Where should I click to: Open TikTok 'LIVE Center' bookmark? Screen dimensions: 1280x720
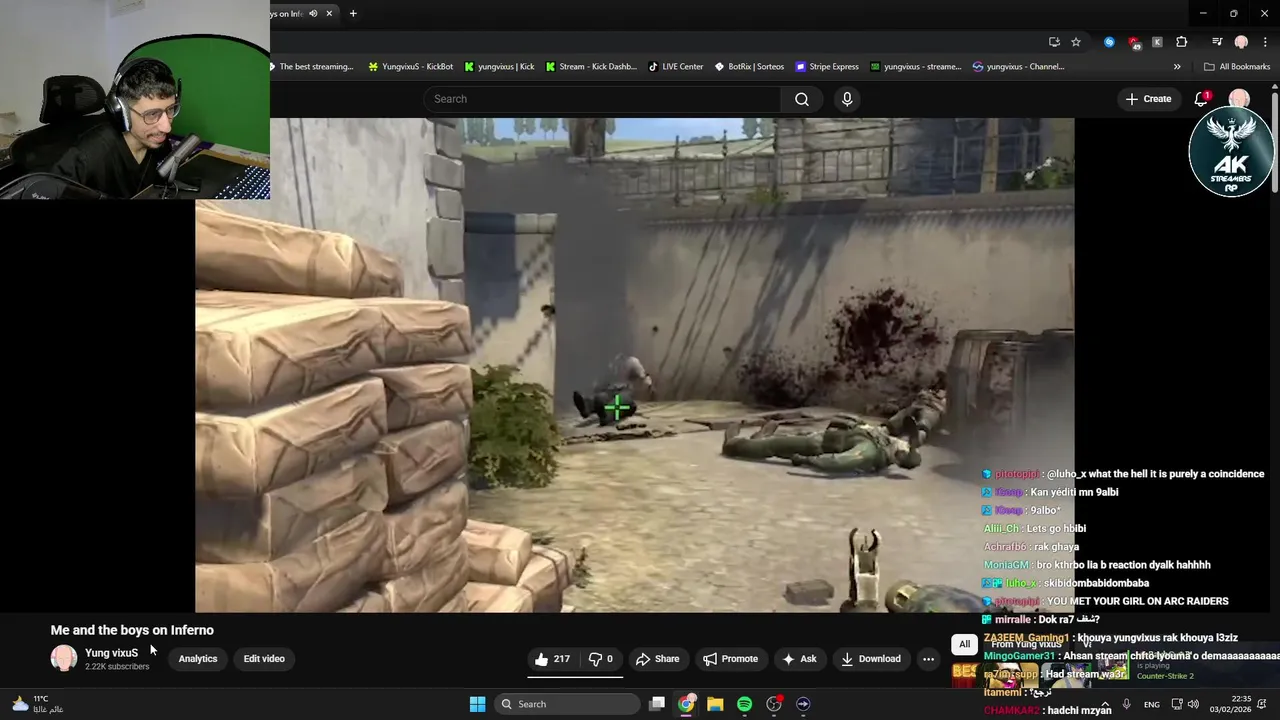(676, 67)
